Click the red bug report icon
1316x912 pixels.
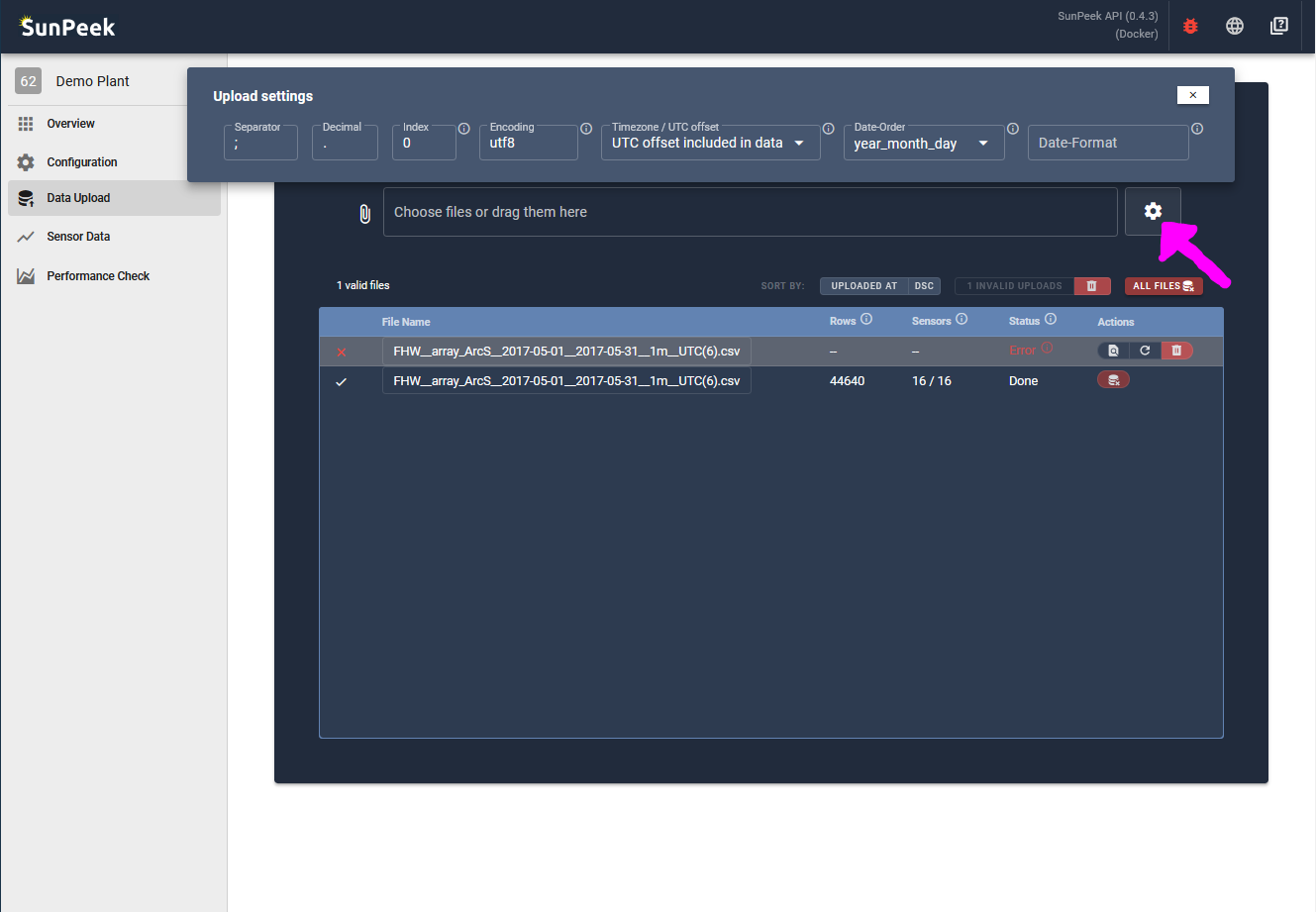[1190, 26]
